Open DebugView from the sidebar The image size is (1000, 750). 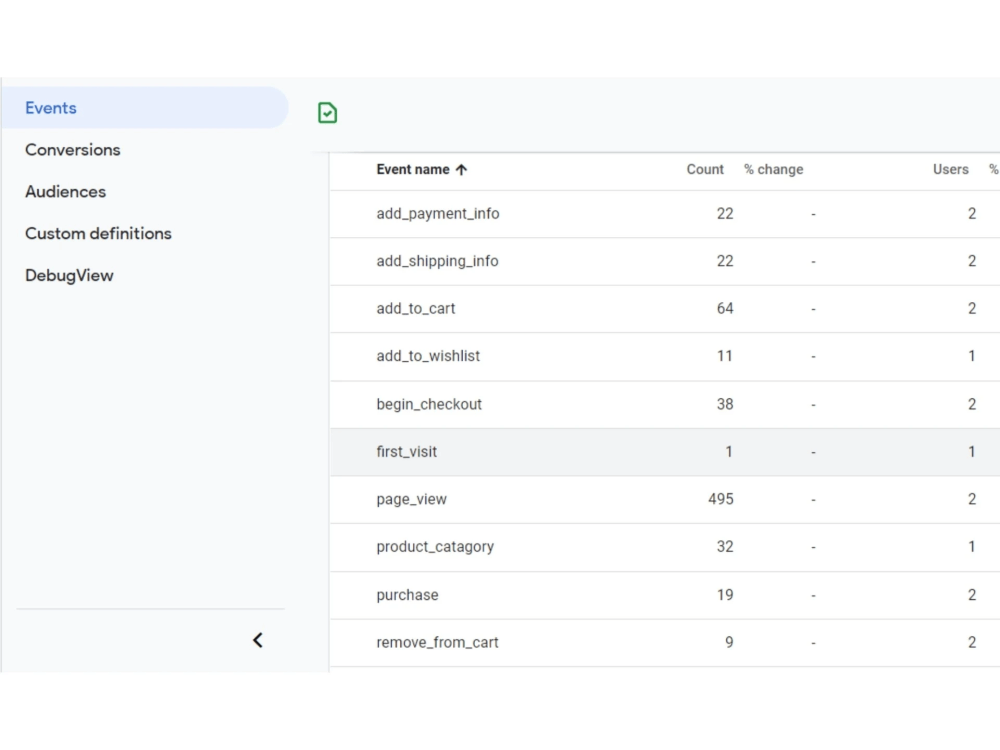69,276
